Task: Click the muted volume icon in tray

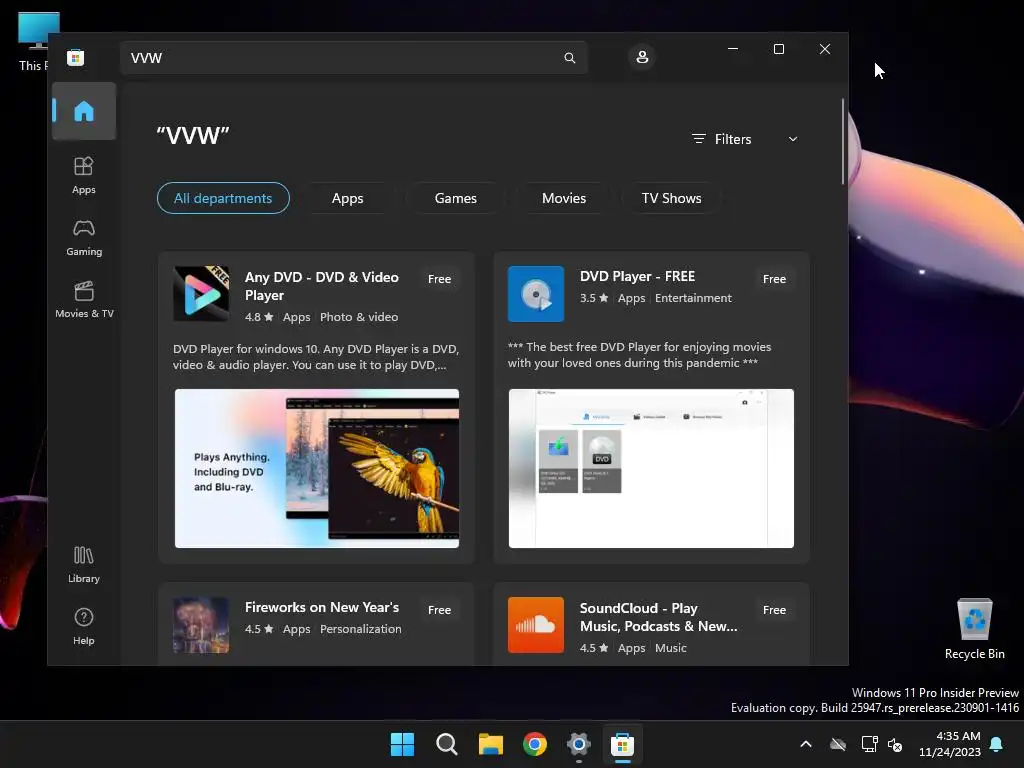Action: click(895, 744)
